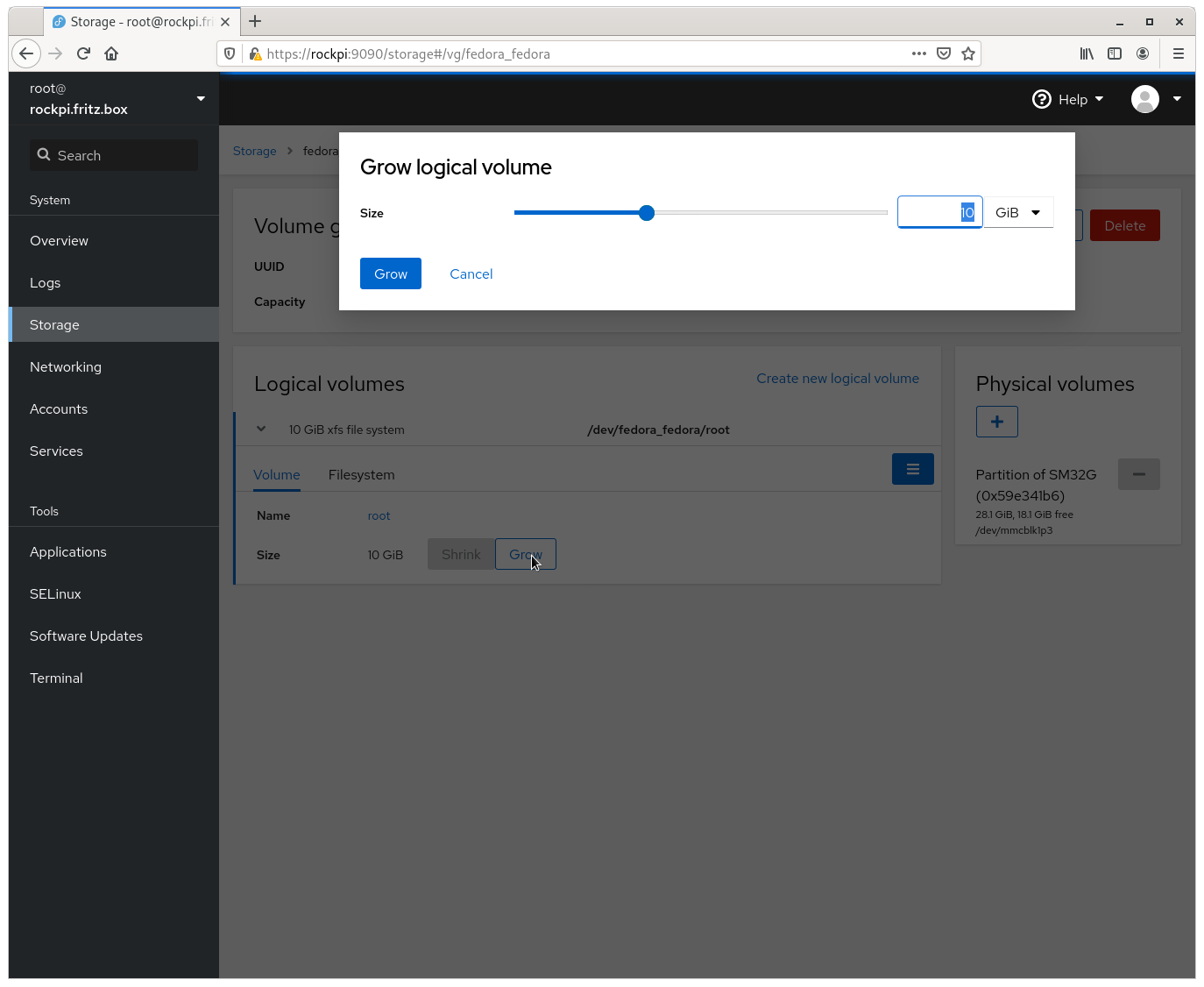Select Storage in the sidebar
The image size is (1204, 987).
point(114,324)
